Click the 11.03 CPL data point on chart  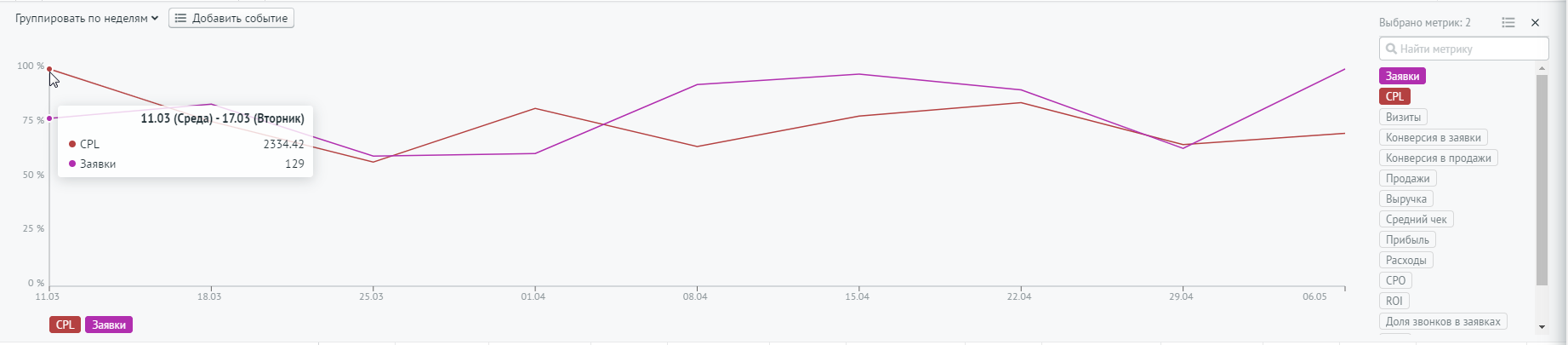(49, 69)
